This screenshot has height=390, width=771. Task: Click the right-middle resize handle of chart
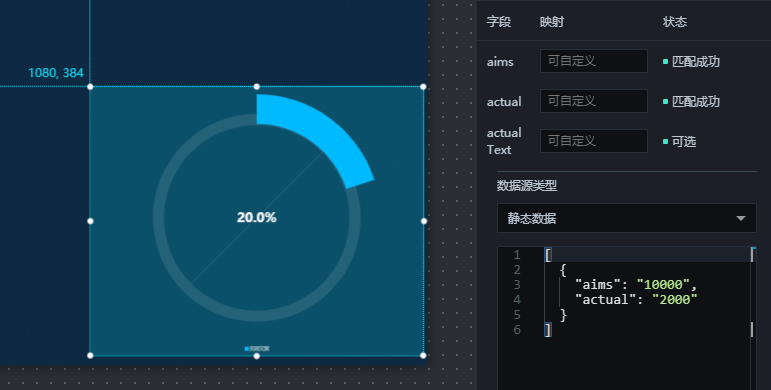coord(424,221)
